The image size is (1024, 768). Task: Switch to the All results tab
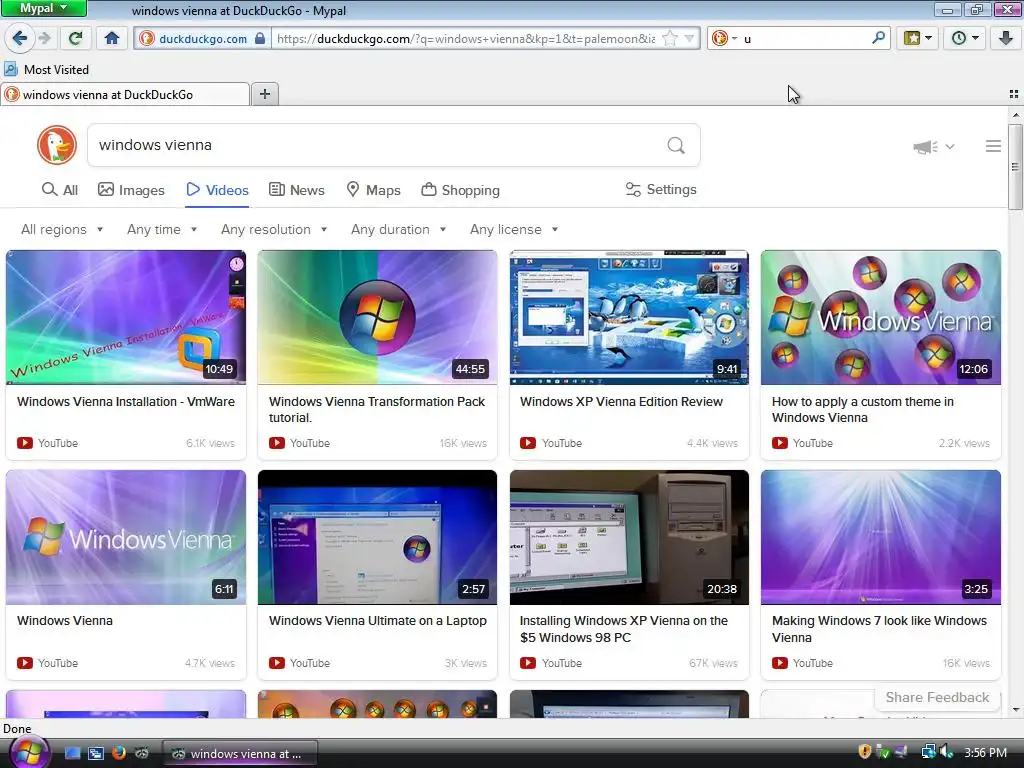tap(60, 190)
